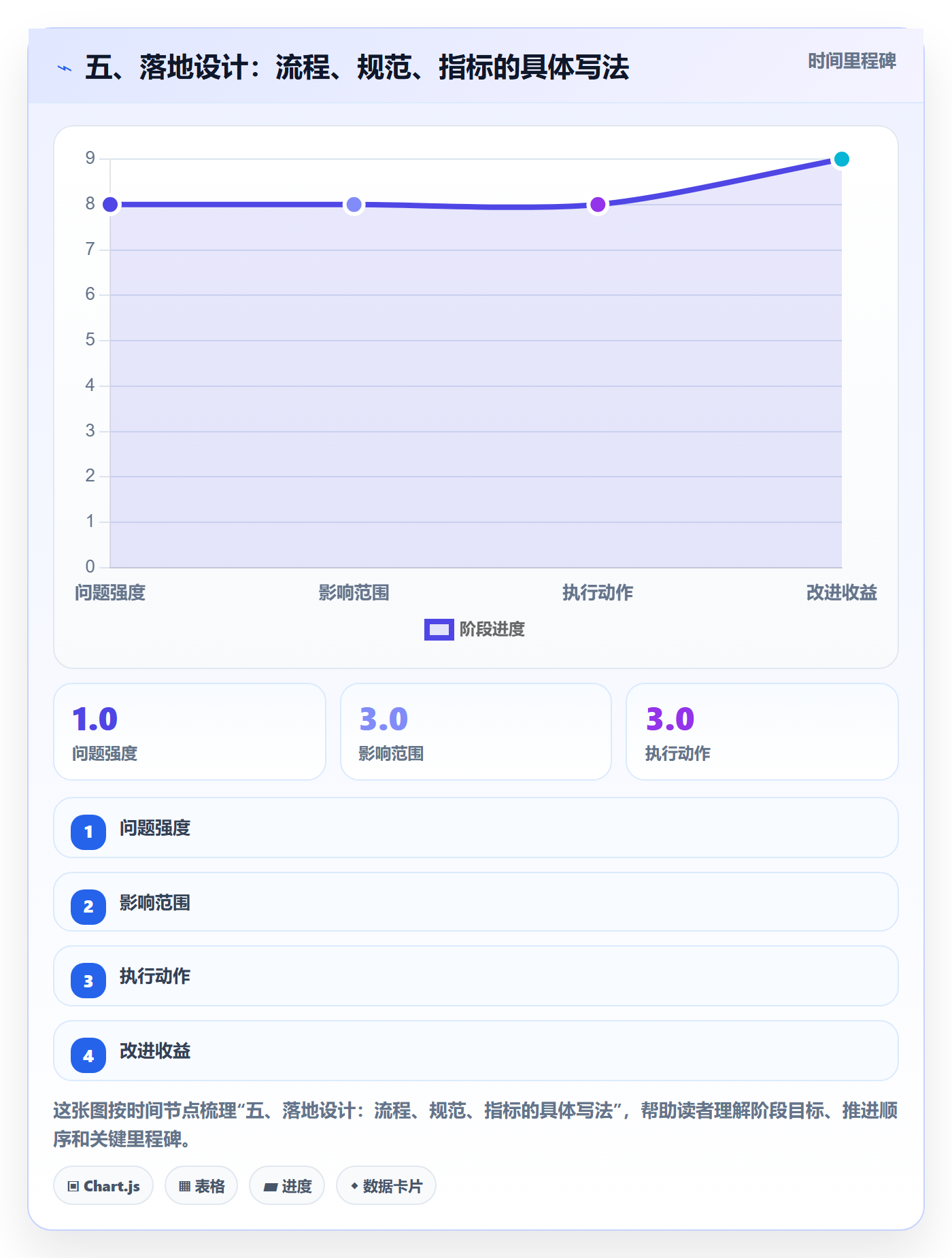This screenshot has width=952, height=1258.
Task: Click the step 3 number badge
Action: (x=88, y=981)
